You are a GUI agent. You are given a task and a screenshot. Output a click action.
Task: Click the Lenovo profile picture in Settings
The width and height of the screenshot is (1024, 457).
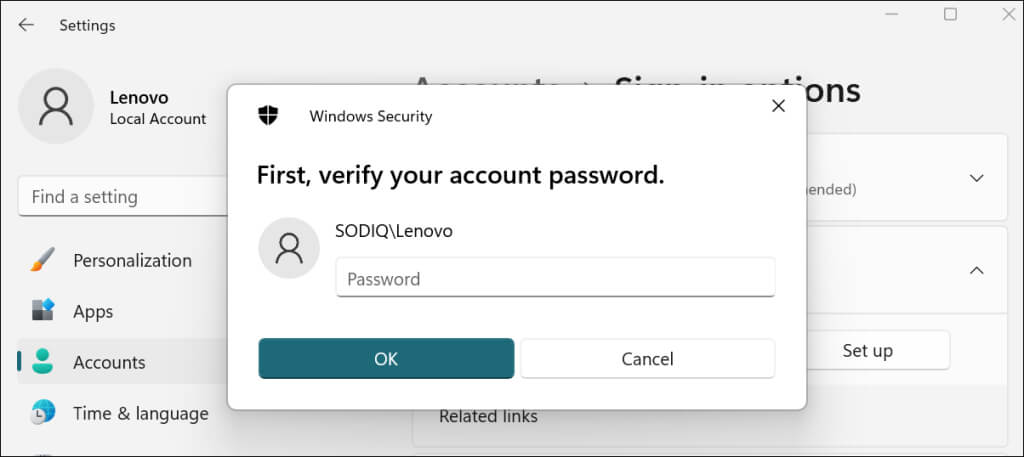pos(56,106)
